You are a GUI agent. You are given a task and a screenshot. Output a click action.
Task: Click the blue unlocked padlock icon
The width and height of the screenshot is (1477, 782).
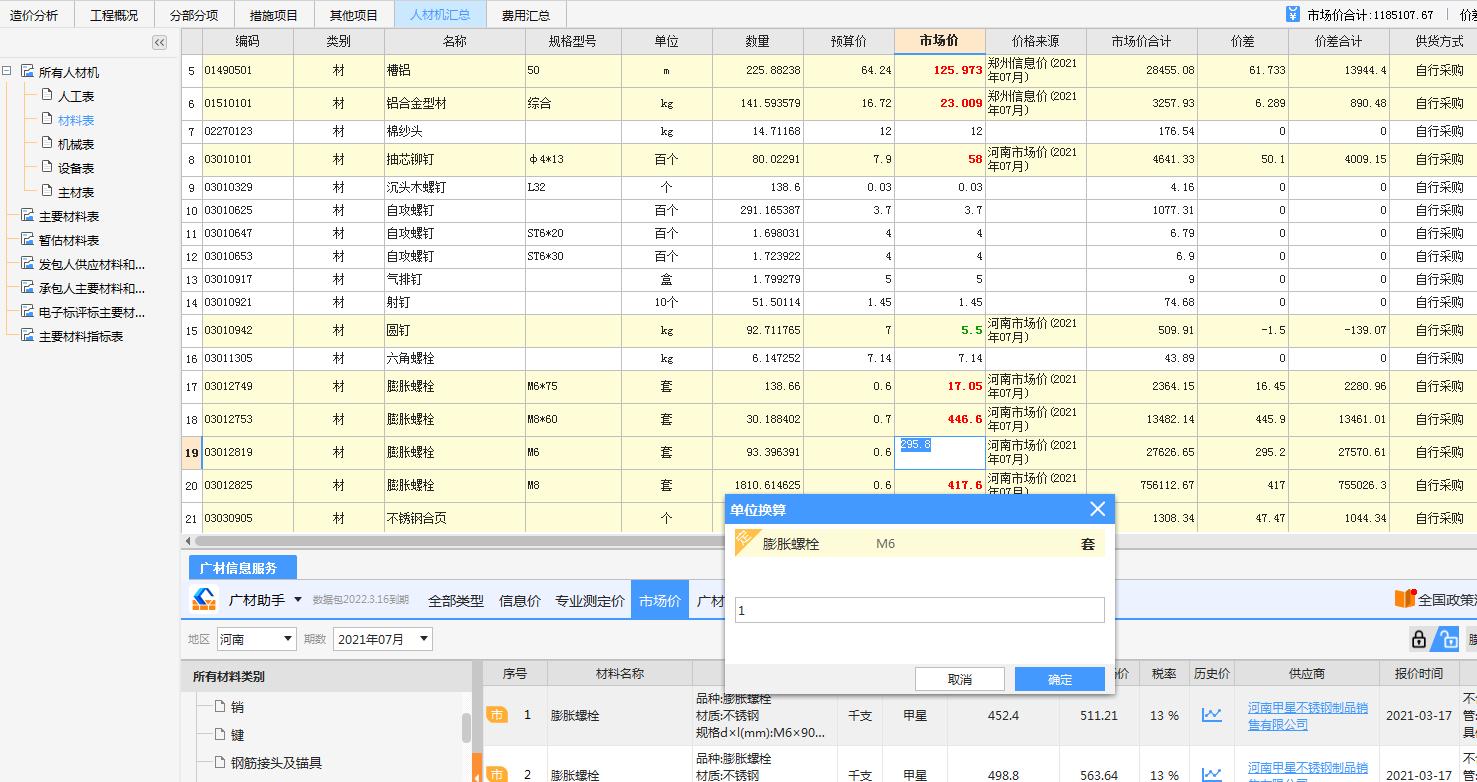pos(1448,639)
